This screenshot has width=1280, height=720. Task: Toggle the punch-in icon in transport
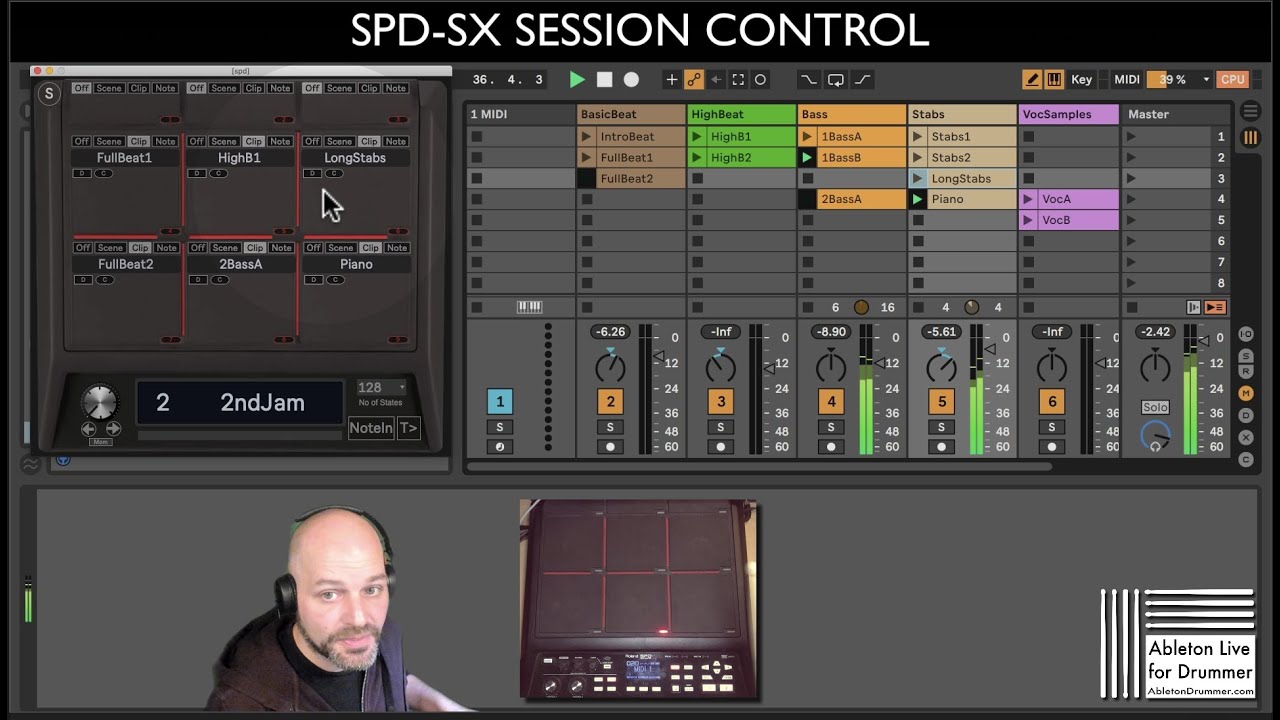coord(808,79)
